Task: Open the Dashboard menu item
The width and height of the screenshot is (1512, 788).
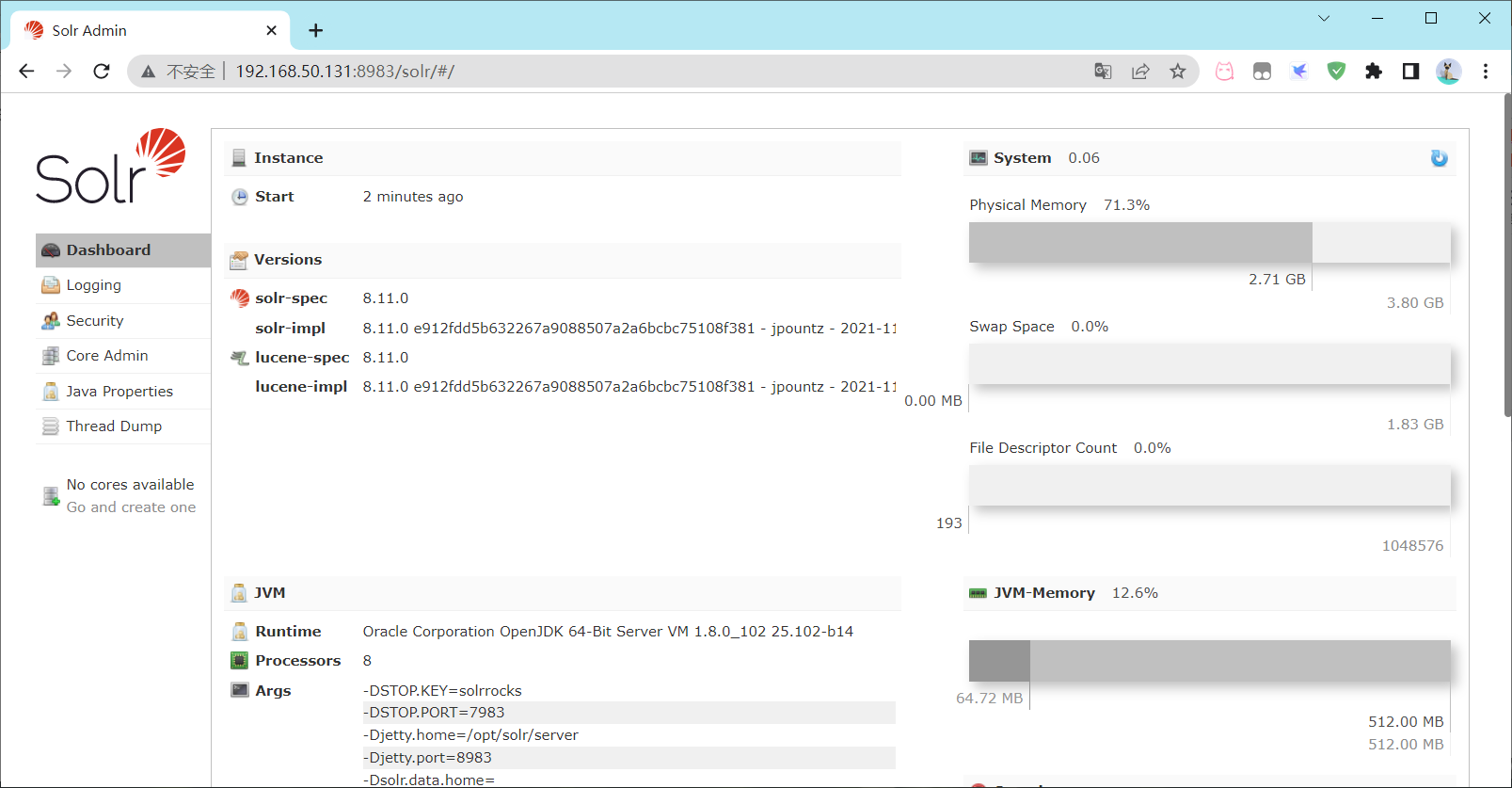Action: [123, 250]
